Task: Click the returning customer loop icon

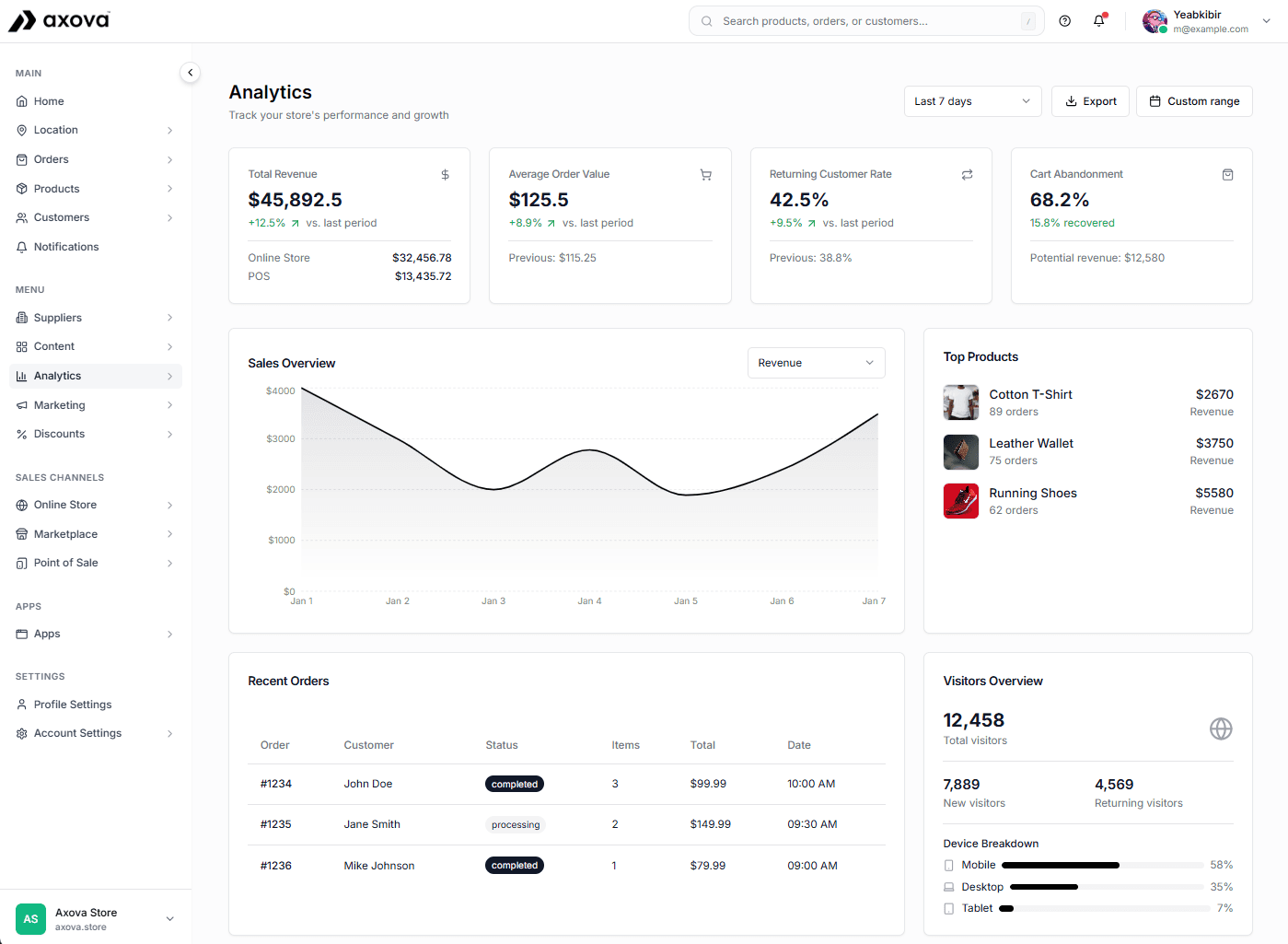Action: coord(967,174)
